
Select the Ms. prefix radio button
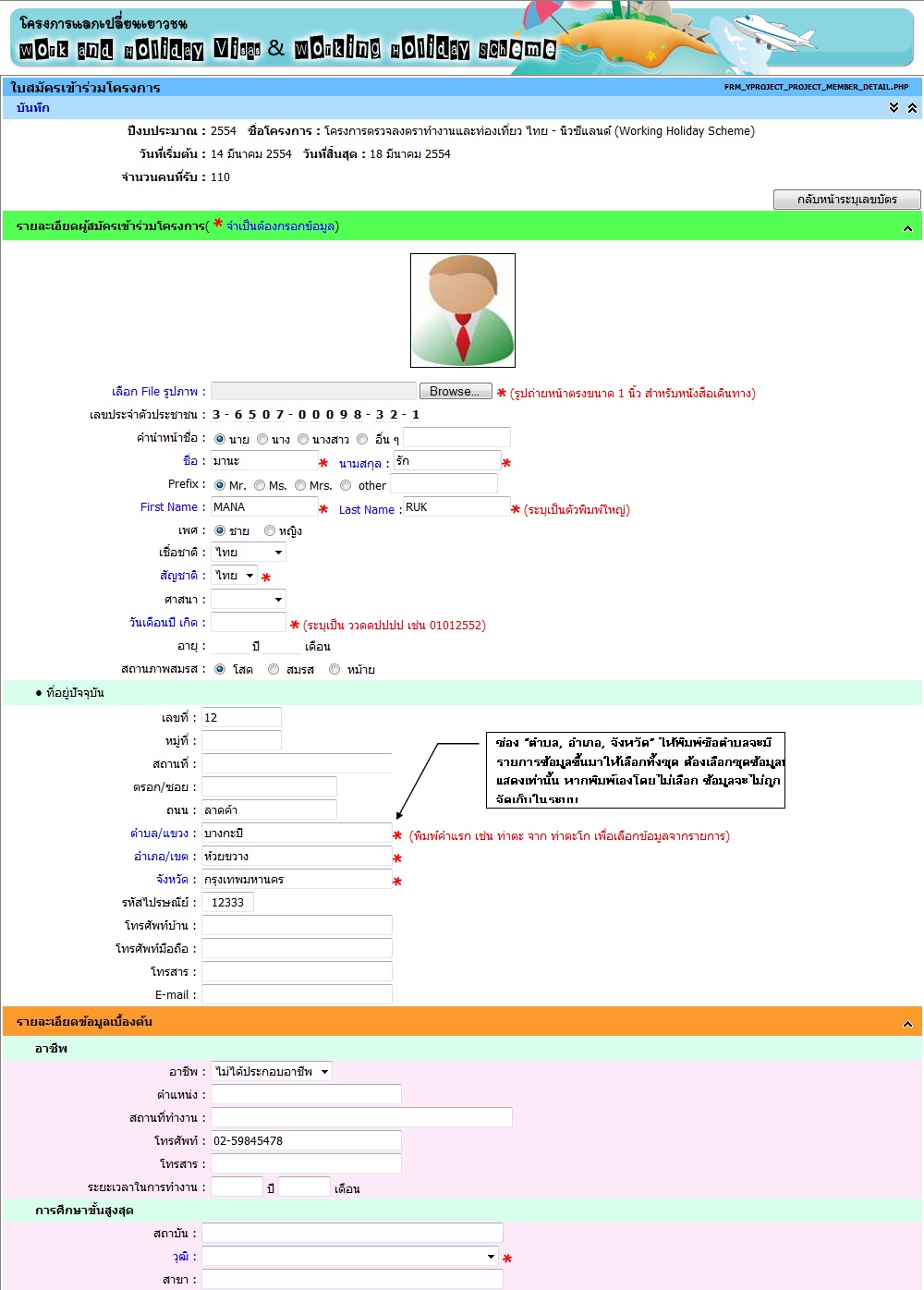coord(260,485)
